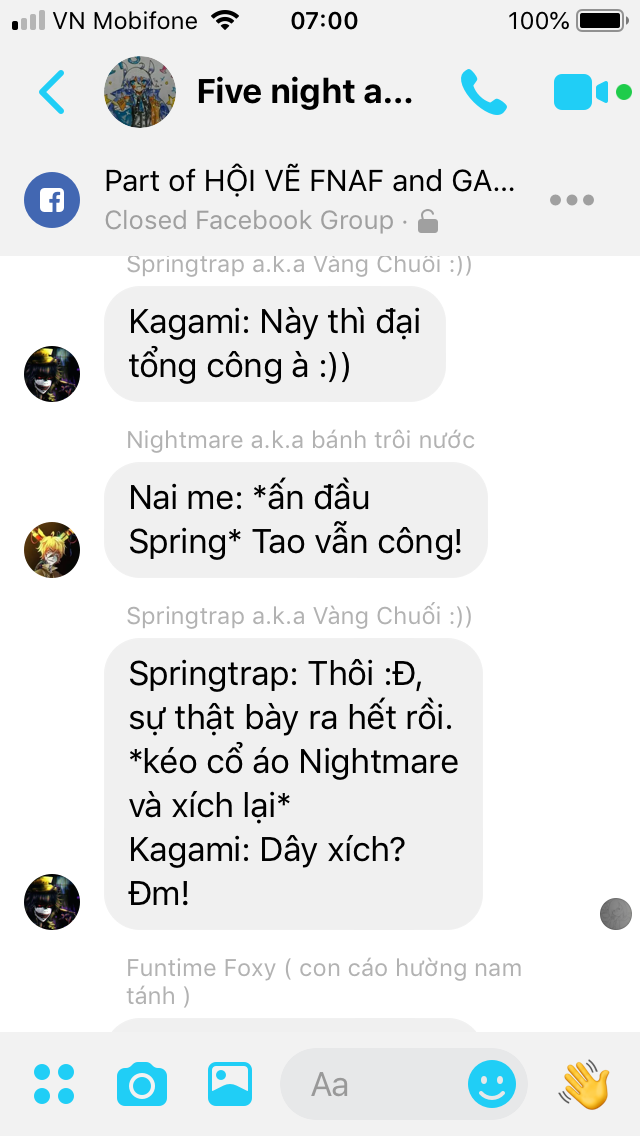Open the camera from the bottom bar
The image size is (640, 1136).
142,1084
